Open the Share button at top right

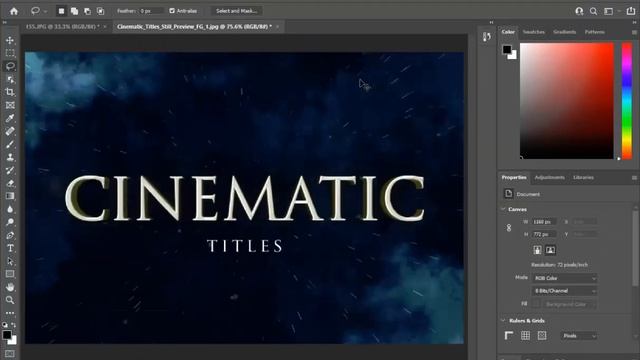[x=631, y=11]
